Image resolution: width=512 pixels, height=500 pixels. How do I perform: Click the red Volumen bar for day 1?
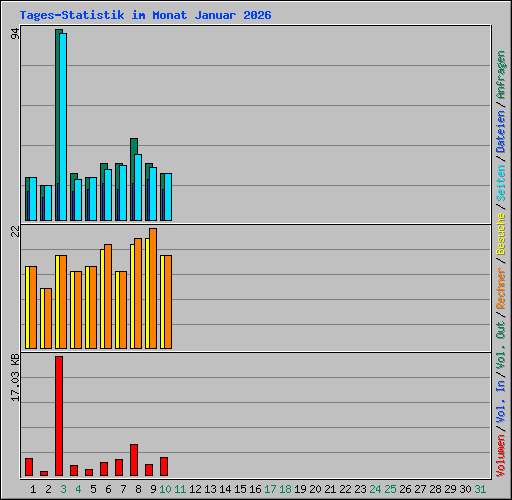pos(29,467)
